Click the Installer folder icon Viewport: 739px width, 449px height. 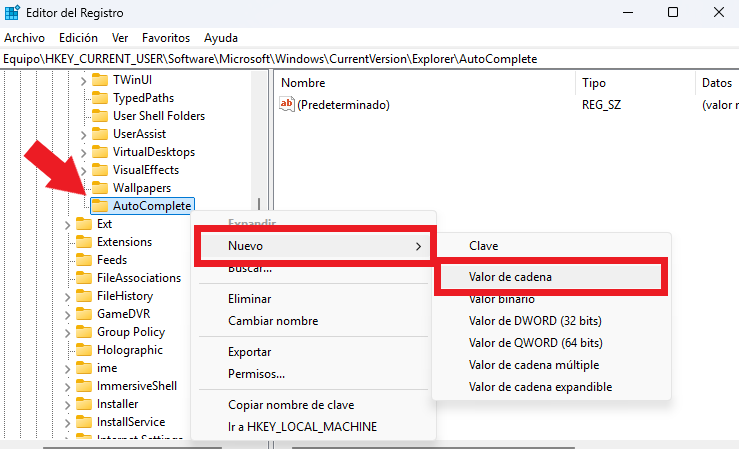(x=83, y=403)
